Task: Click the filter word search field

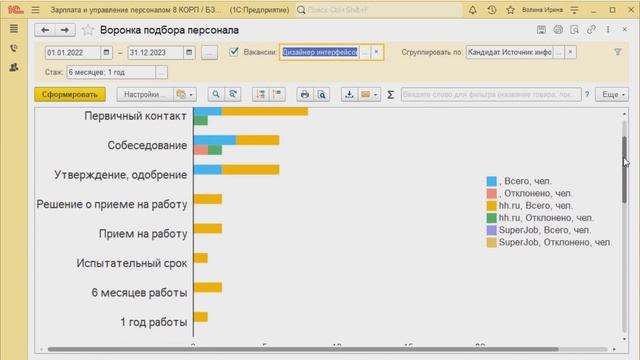Action: coord(491,94)
